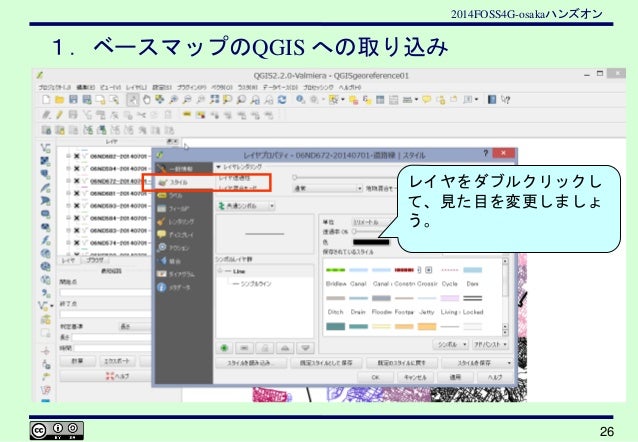
Task: Click the キャンセル button
Action: (415, 377)
